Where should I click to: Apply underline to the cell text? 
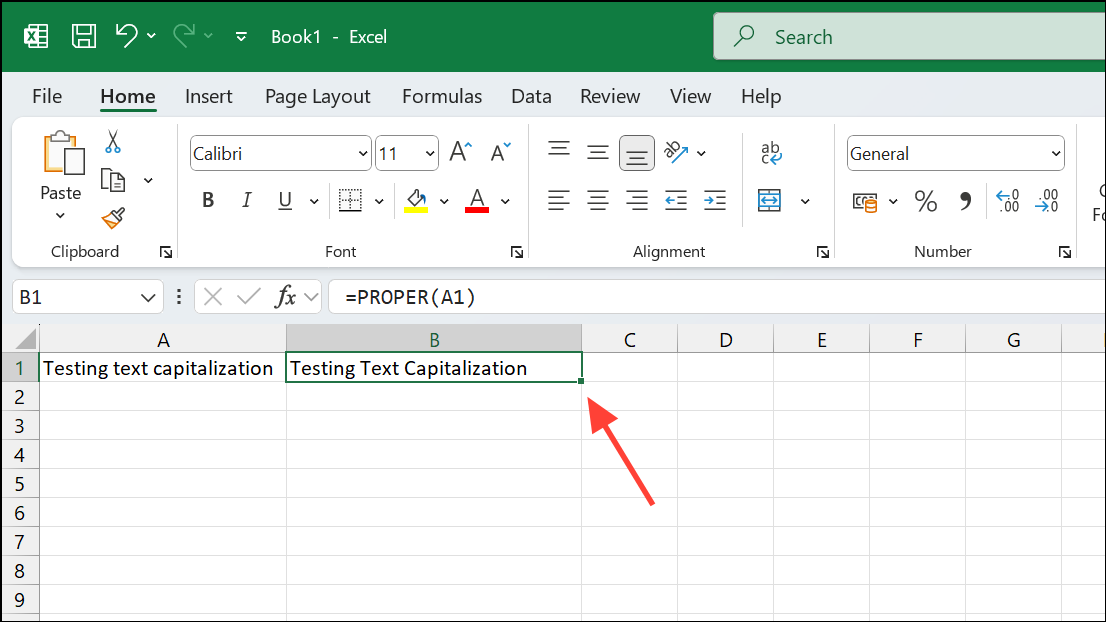[284, 199]
